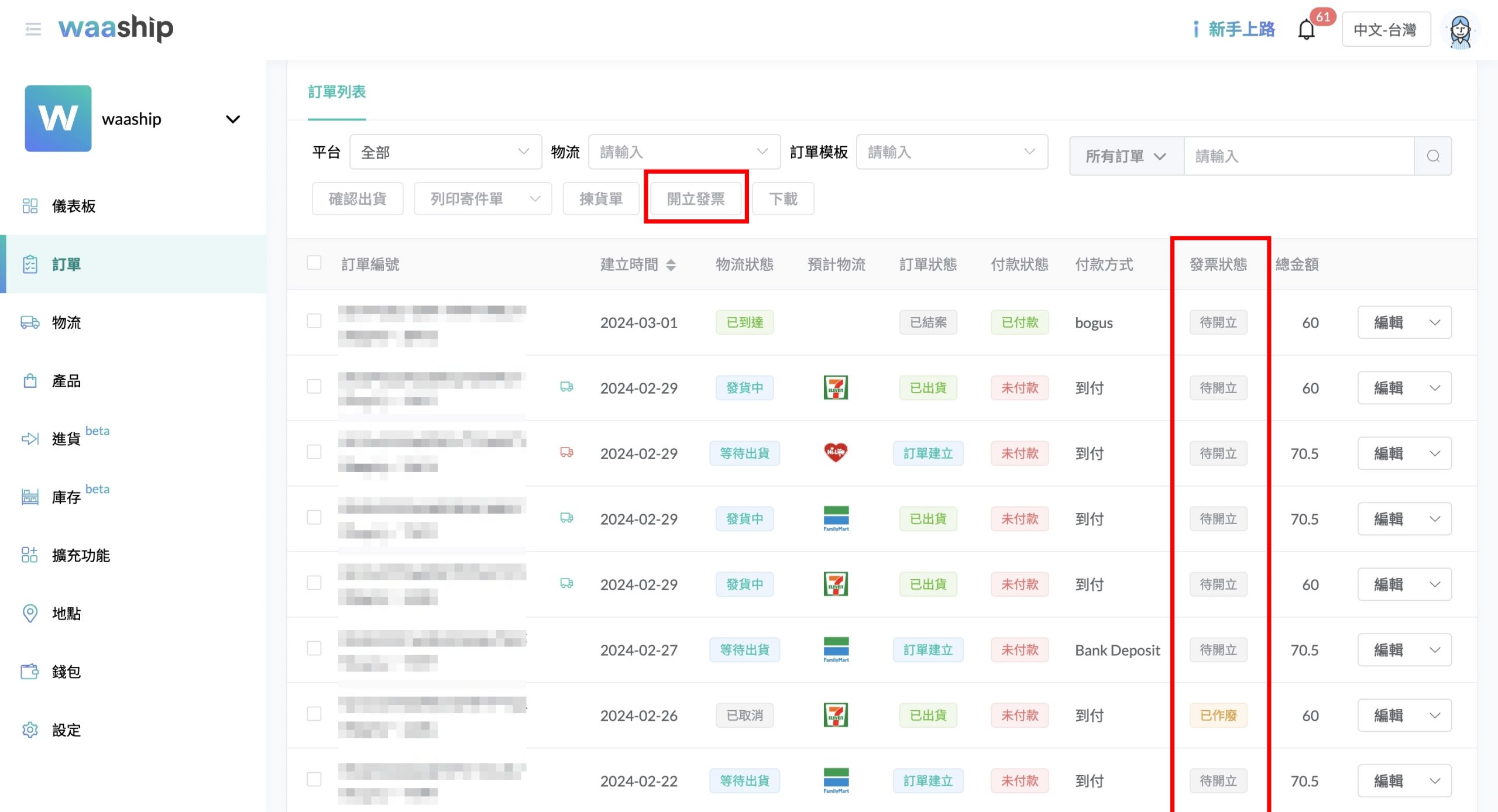Click the Hi-Life heart logistics icon
The image size is (1498, 812).
[836, 453]
